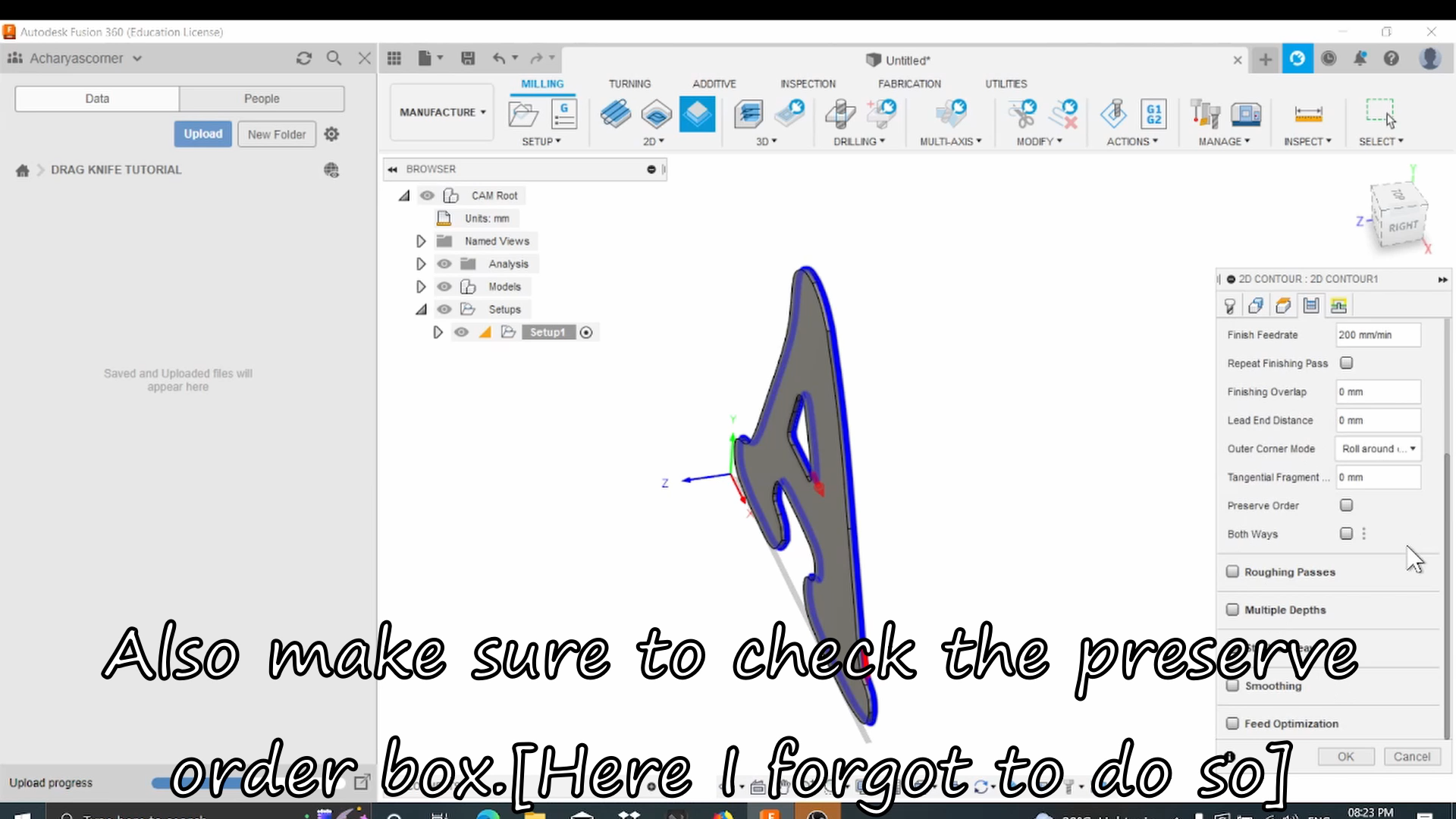Click the Upload button
Image resolution: width=1456 pixels, height=819 pixels.
pos(202,133)
